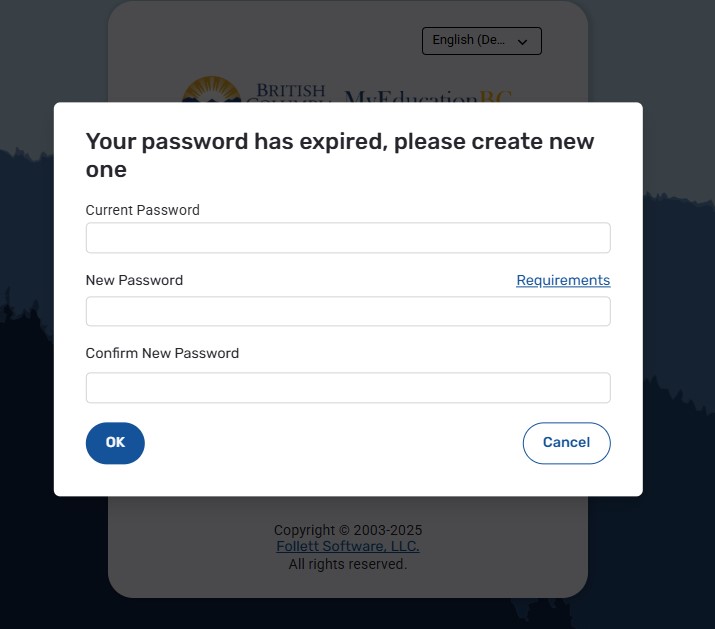Click the password expired heading
The height and width of the screenshot is (629, 715).
340,155
